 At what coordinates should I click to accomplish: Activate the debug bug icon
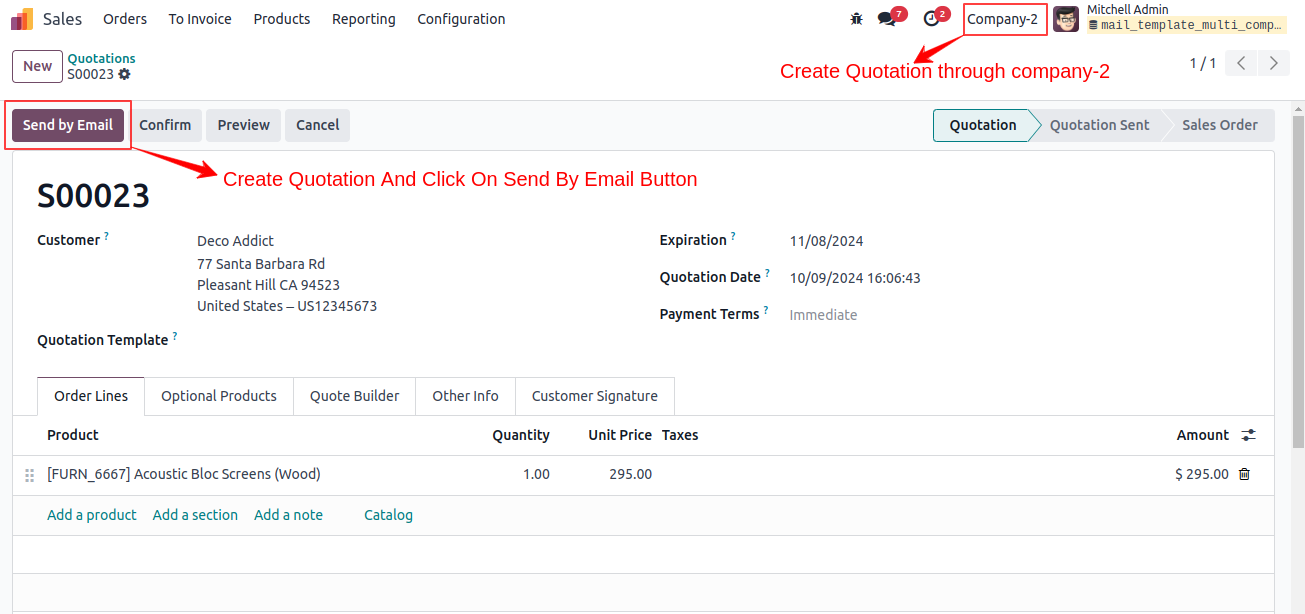click(x=856, y=18)
